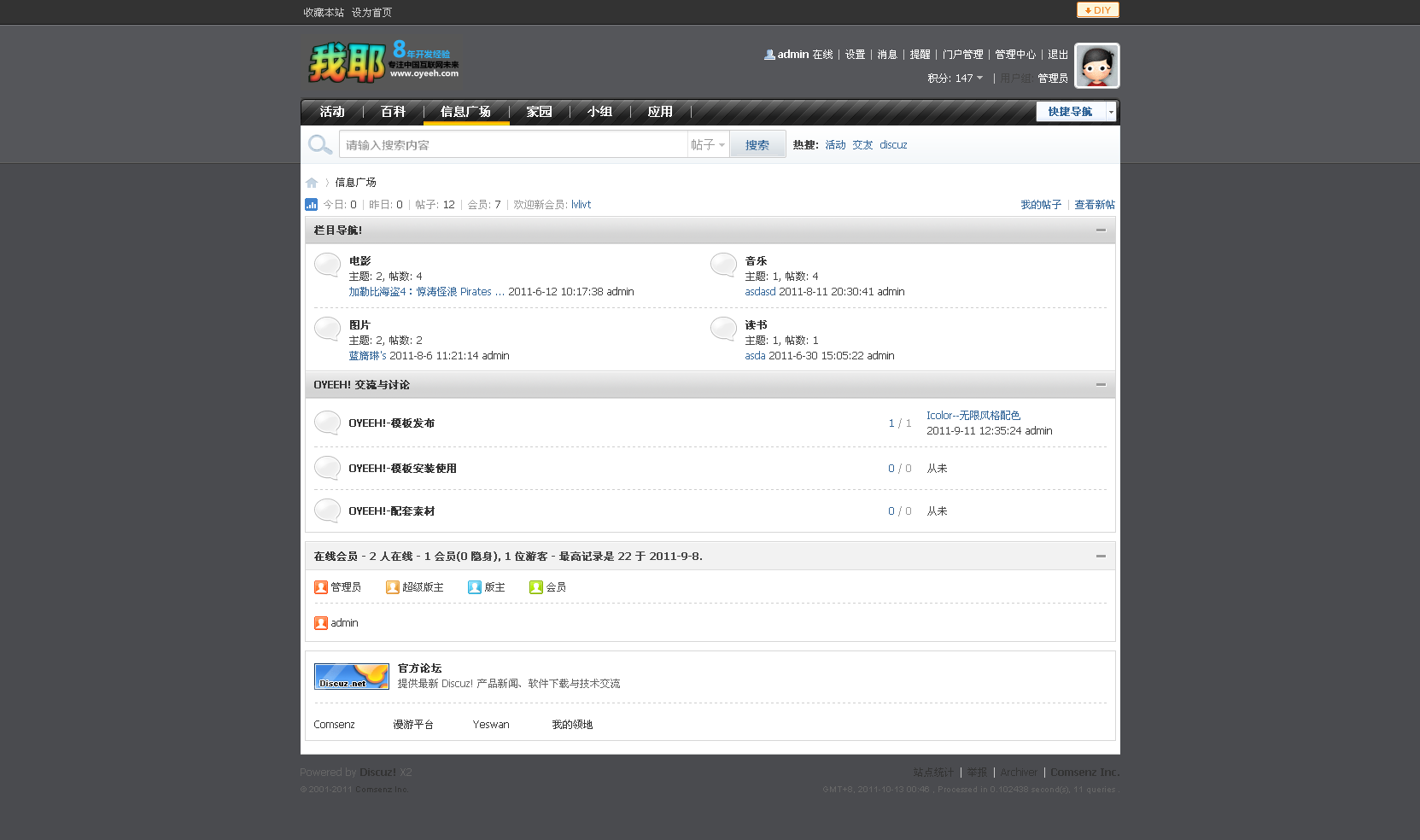Image resolution: width=1420 pixels, height=840 pixels.
Task: Click the Discuz.net banner image
Action: (352, 676)
